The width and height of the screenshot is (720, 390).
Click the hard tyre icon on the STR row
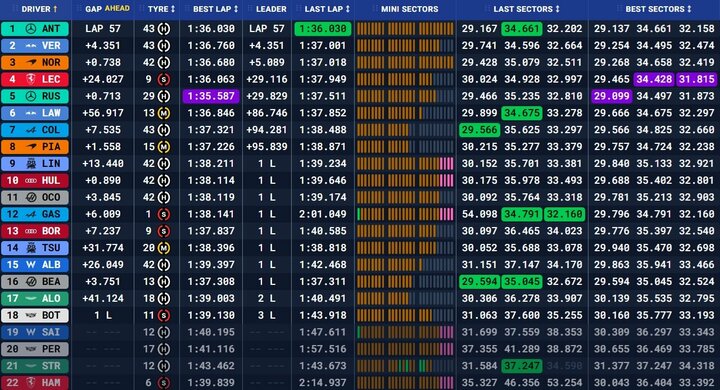(x=163, y=366)
